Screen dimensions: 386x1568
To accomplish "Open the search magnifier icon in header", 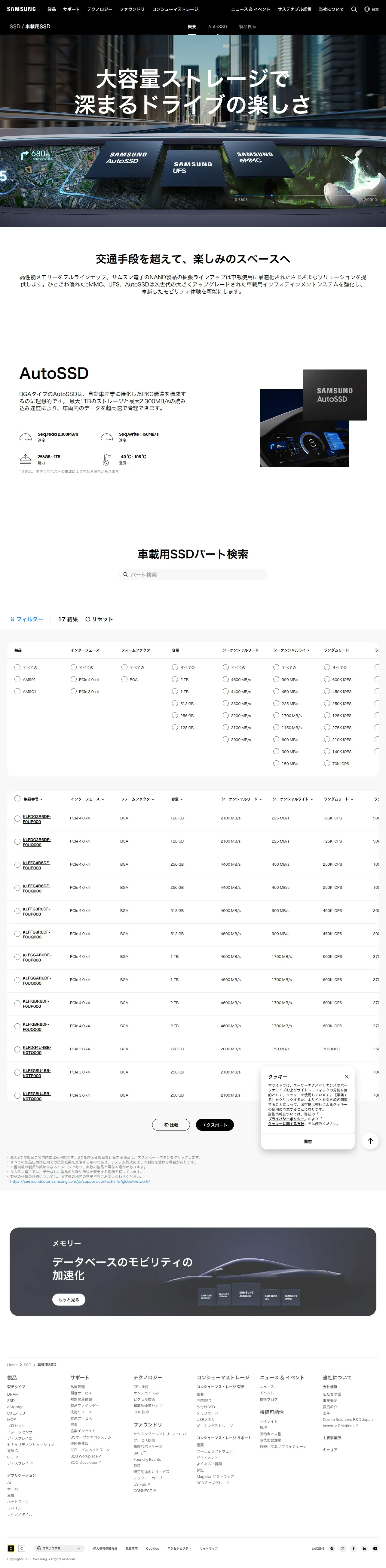I will [354, 9].
